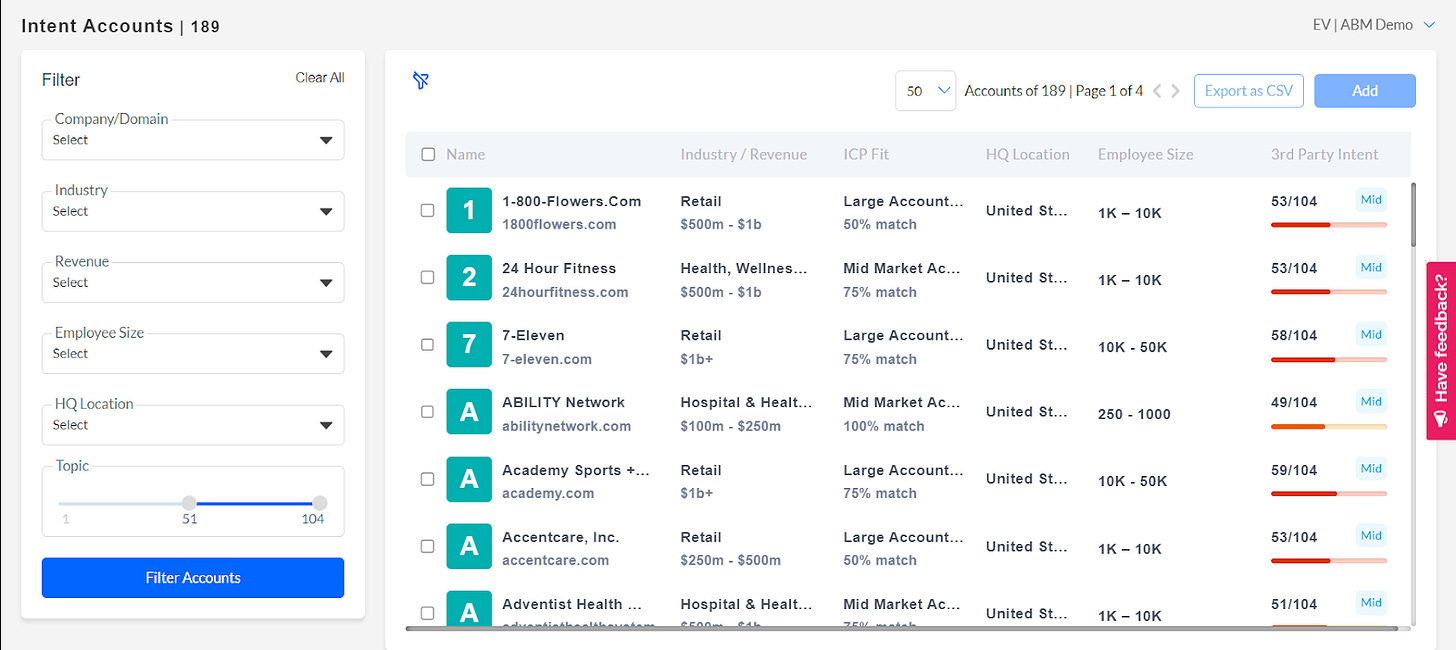Viewport: 1456px width, 650px height.
Task: Open 1-800-Flowers.Com avatar tile '1'
Action: (469, 210)
